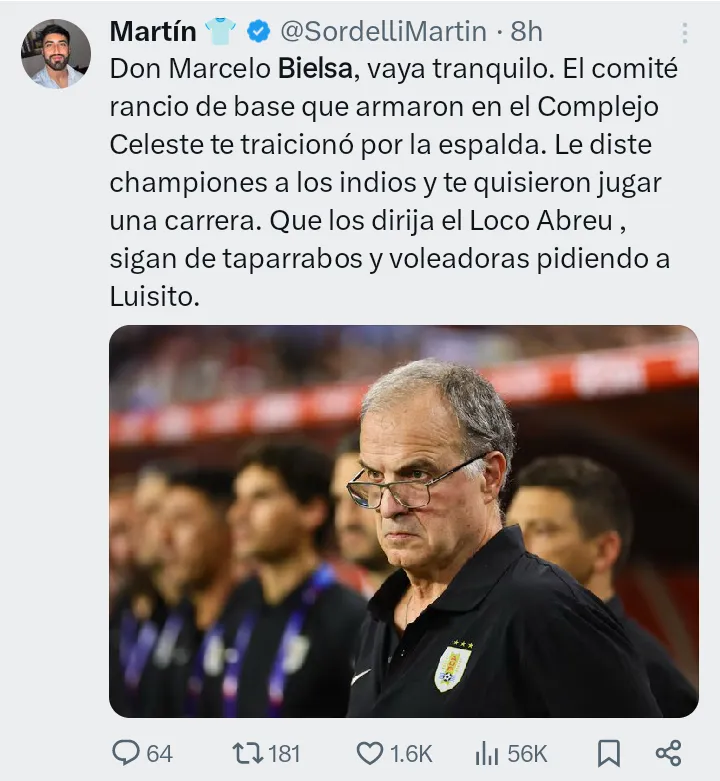Click the 1.6K likes count

[412, 753]
